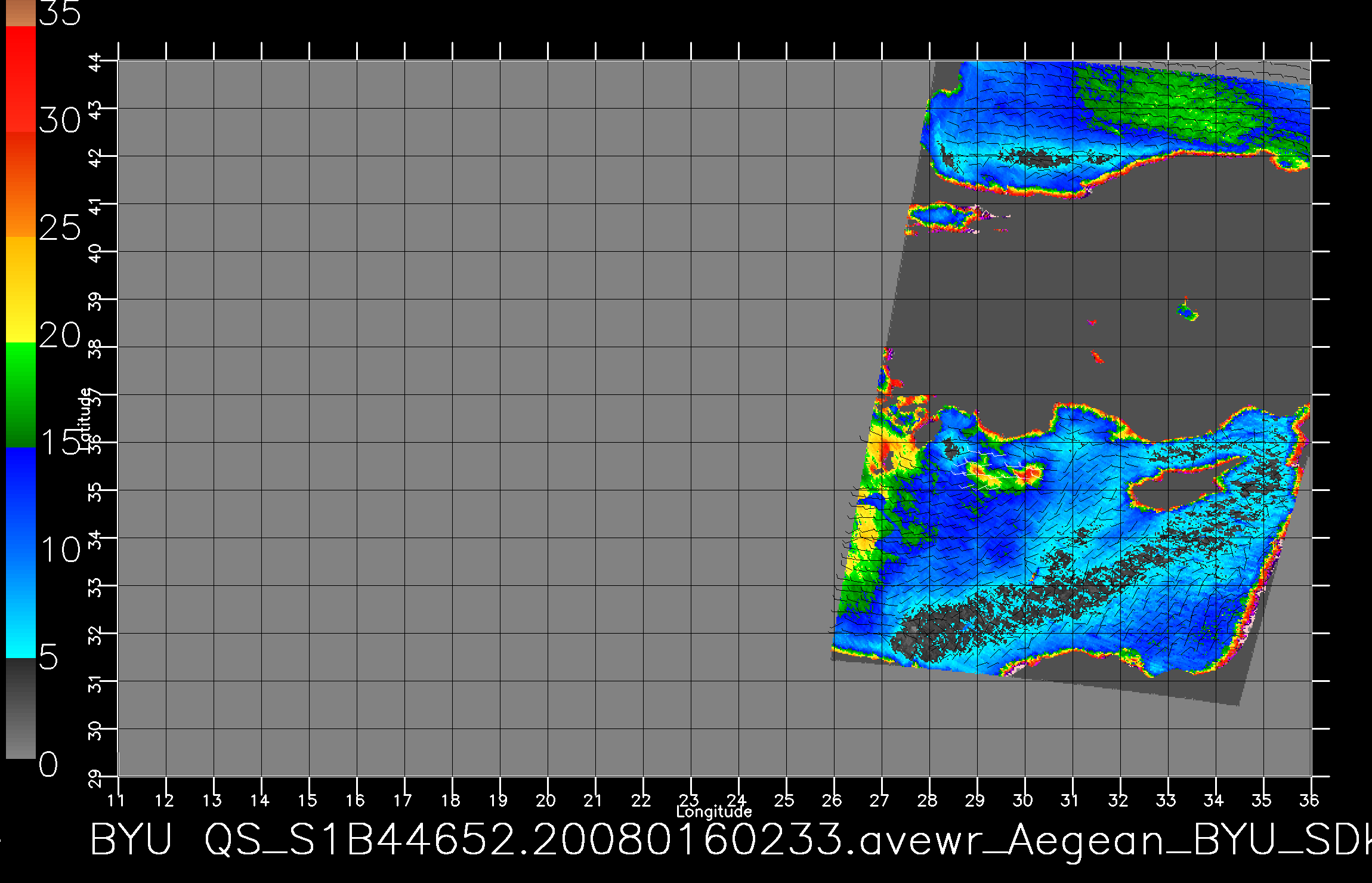
Task: Click the colorbar scale label 0
Action: [49, 764]
